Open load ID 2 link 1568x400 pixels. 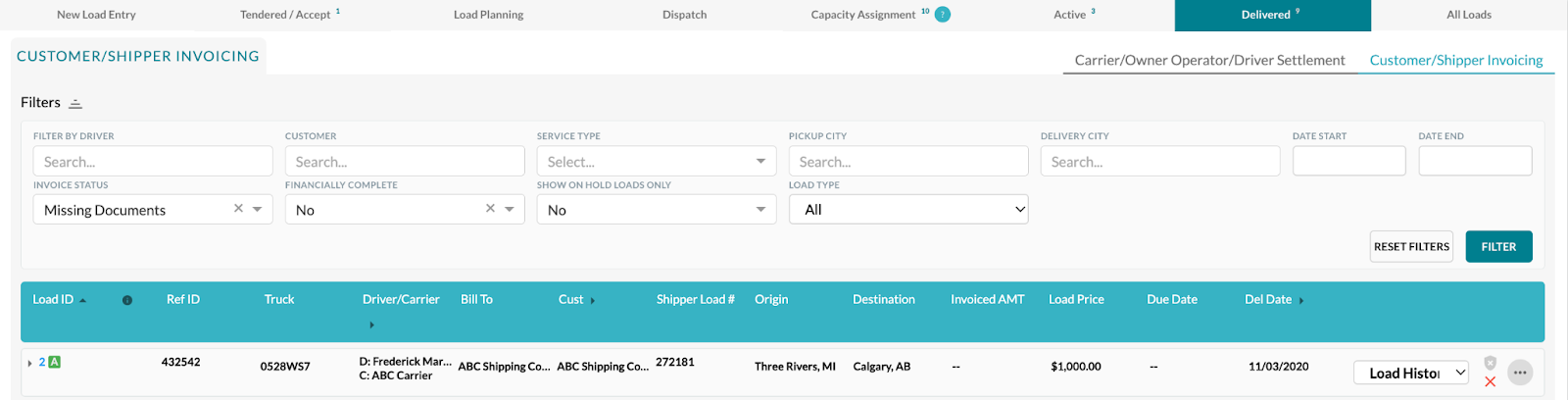42,362
